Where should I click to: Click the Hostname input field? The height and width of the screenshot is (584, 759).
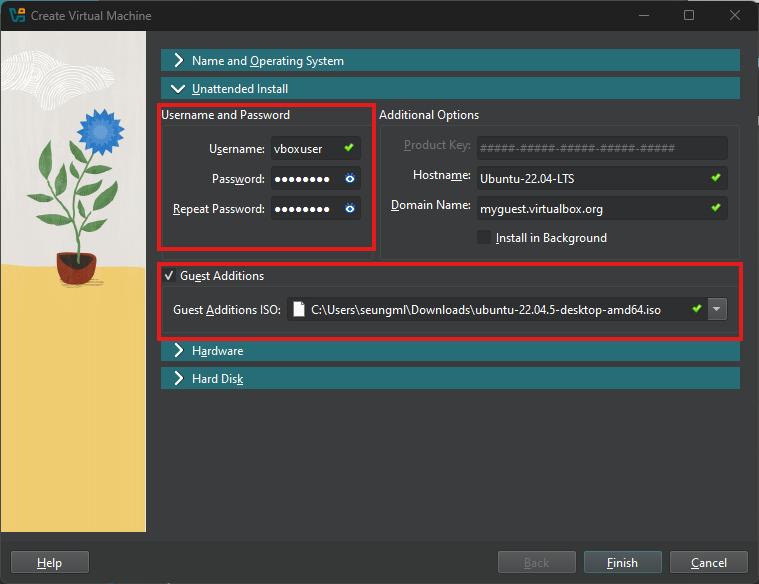point(602,178)
